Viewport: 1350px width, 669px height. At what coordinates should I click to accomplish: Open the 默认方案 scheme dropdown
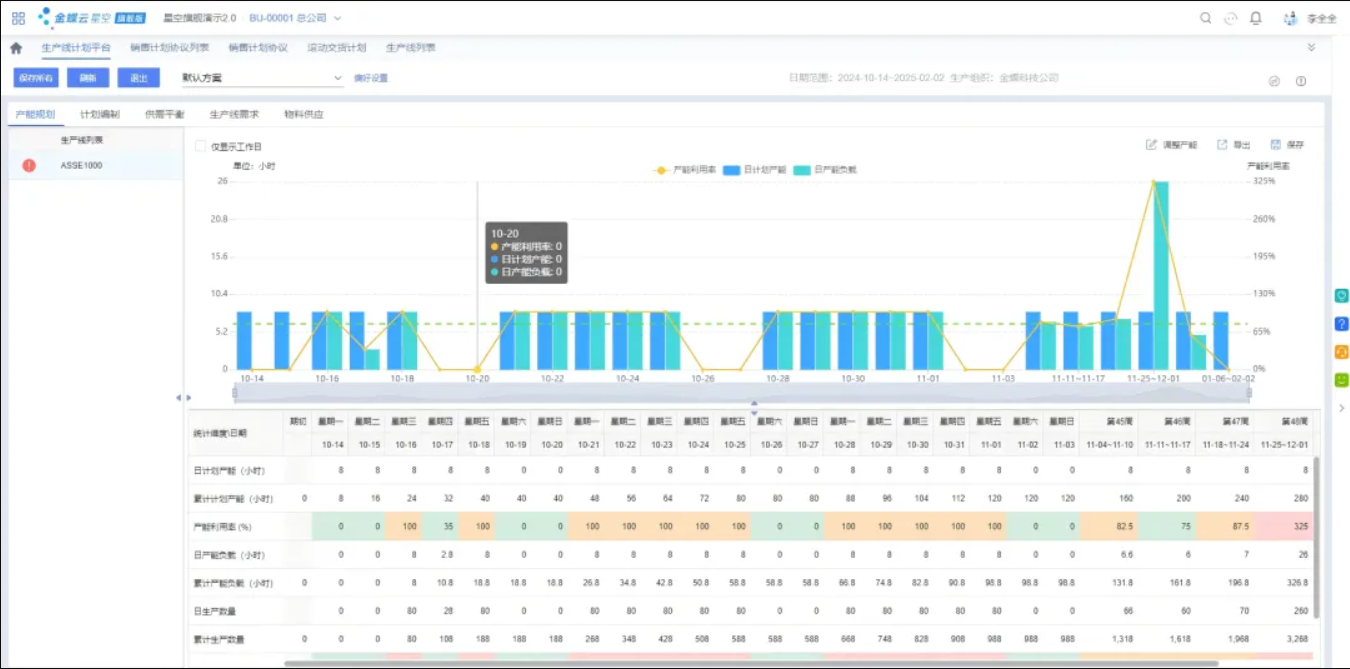coord(261,78)
